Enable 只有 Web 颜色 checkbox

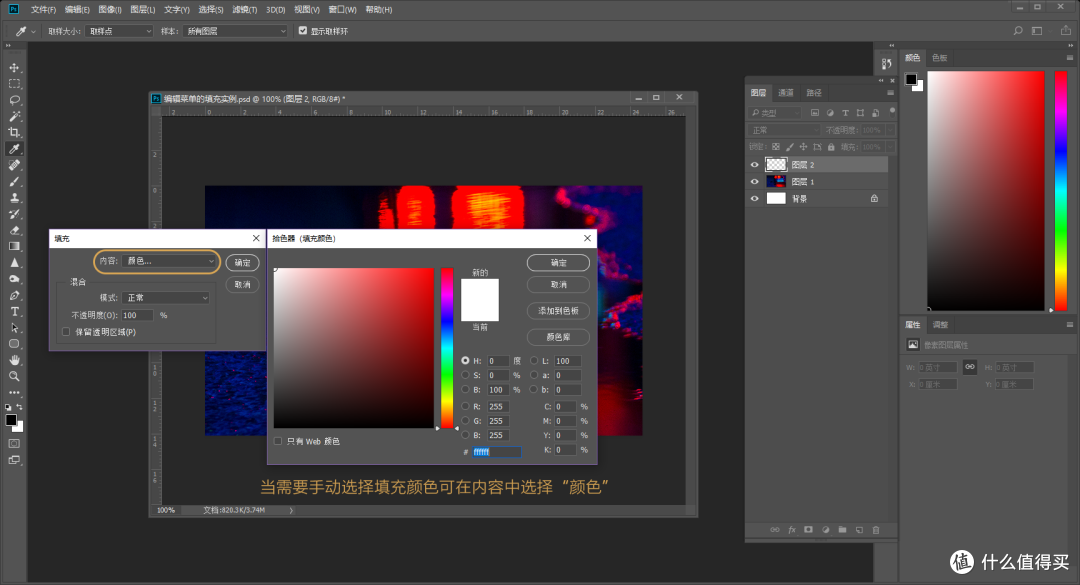279,440
